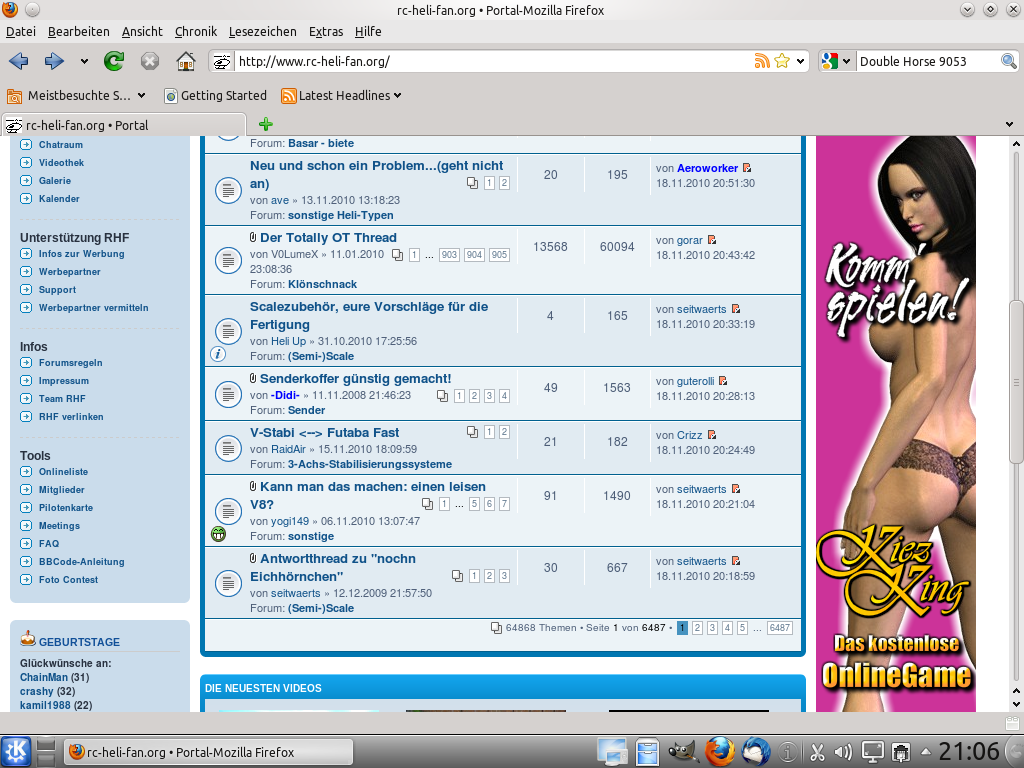Viewport: 1024px width, 768px height.
Task: Open a new tab with plus icon
Action: coord(265,125)
